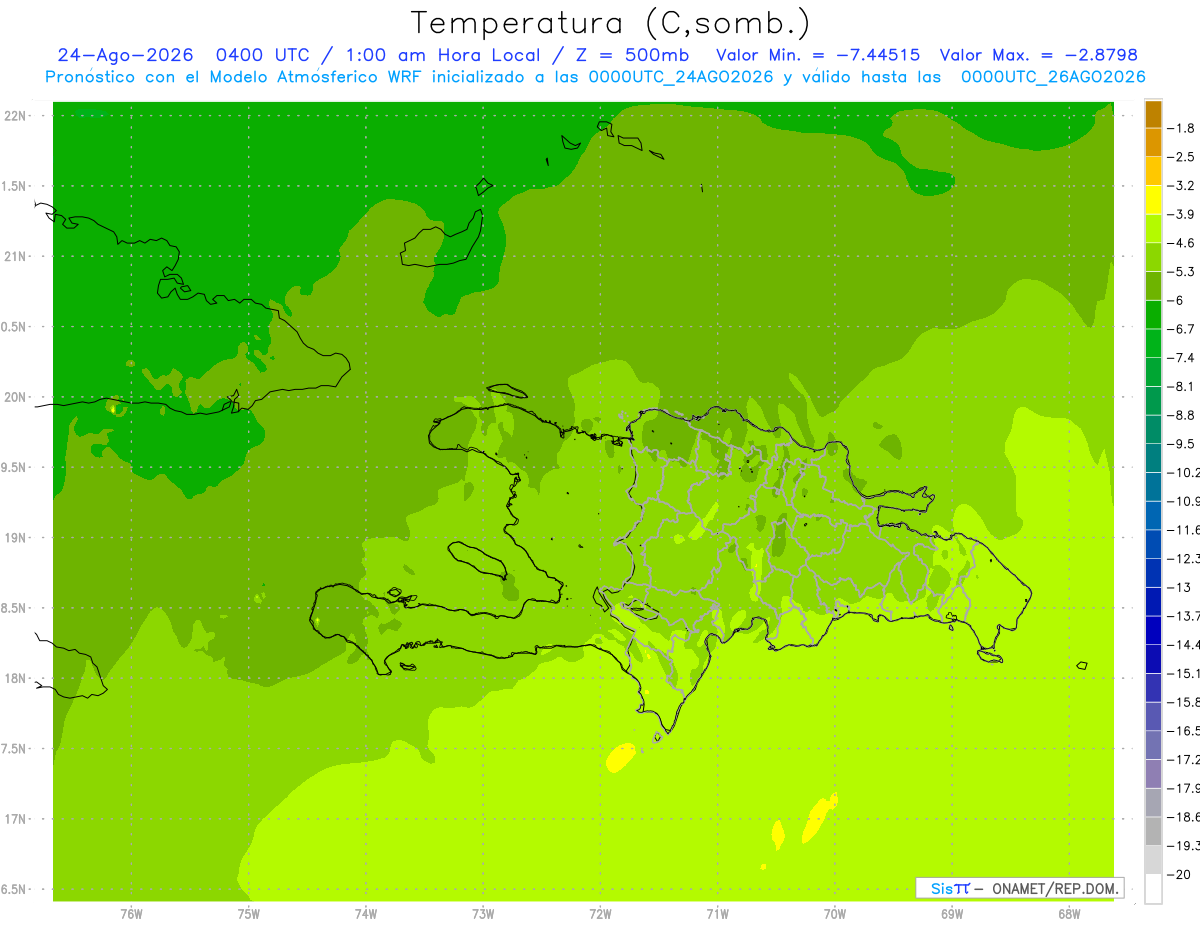The height and width of the screenshot is (927, 1200).
Task: Click the "ONAMET/REP.DOM." credit label
Action: pos(1054,888)
